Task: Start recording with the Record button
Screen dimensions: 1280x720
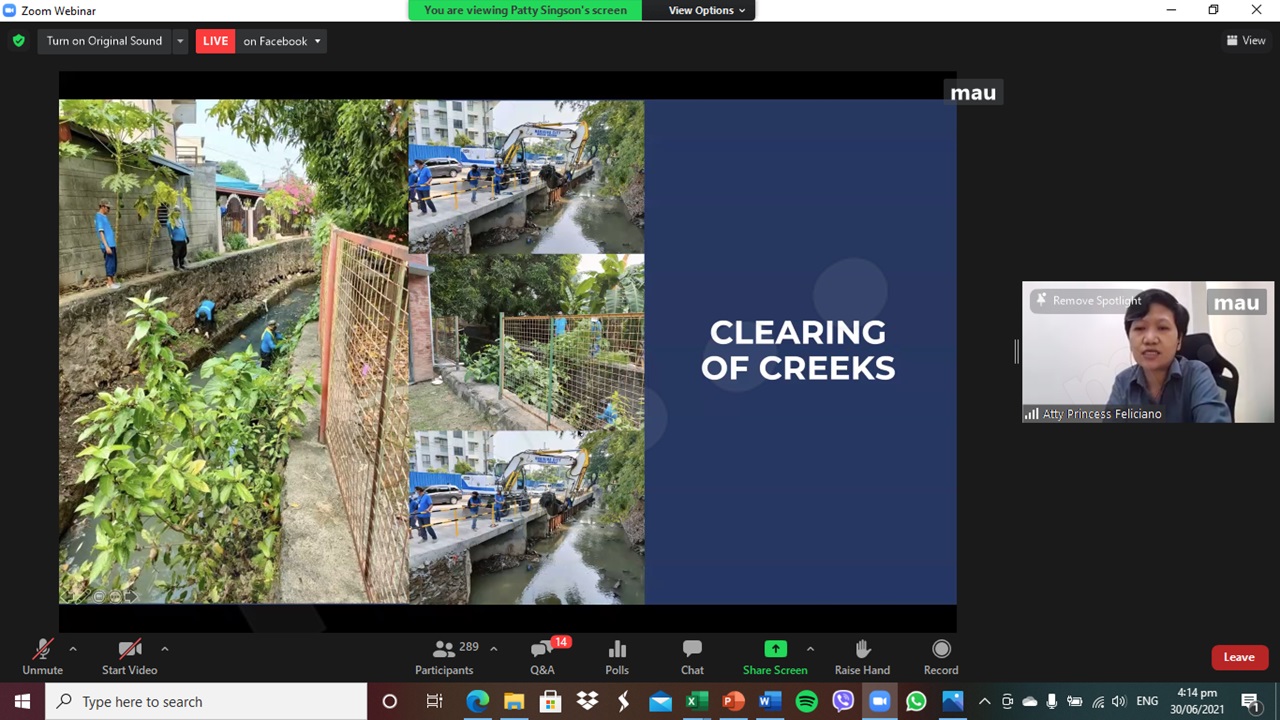Action: [x=940, y=657]
